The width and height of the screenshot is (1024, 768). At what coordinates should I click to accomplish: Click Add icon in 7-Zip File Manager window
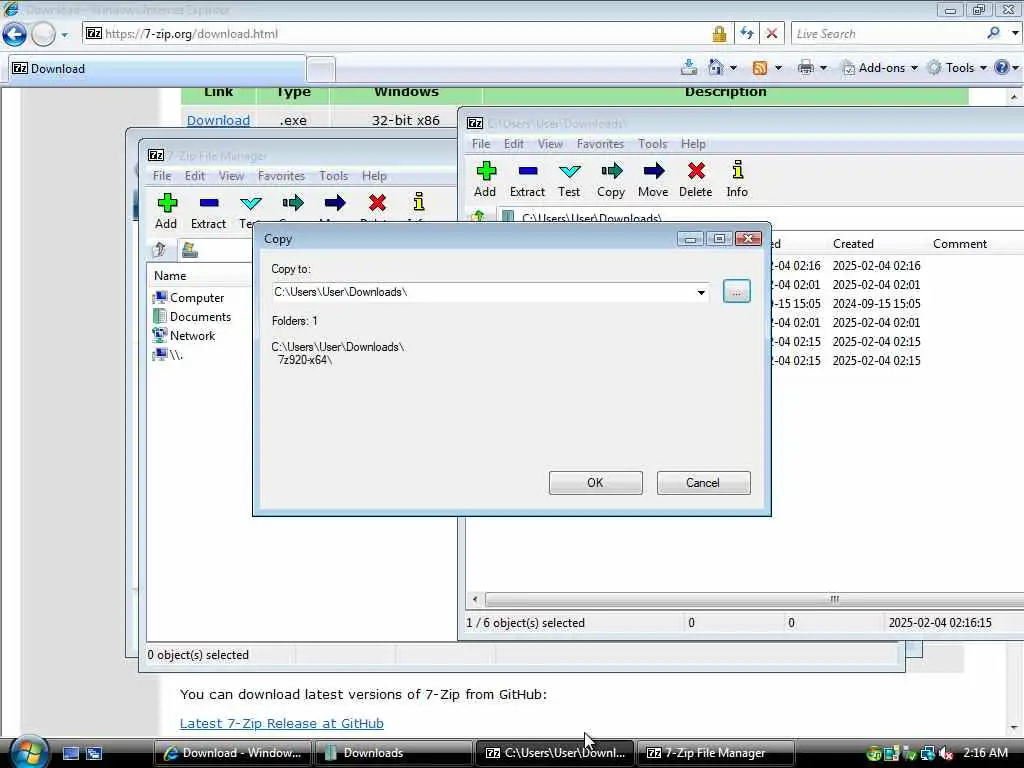click(x=167, y=203)
